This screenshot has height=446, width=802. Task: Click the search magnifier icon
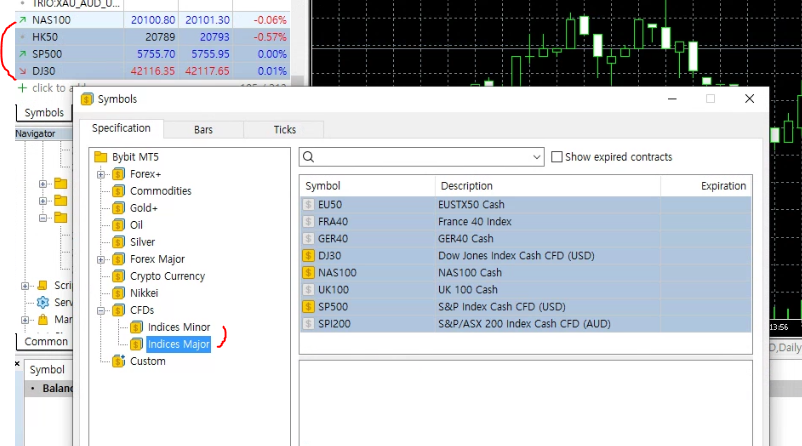click(x=308, y=157)
